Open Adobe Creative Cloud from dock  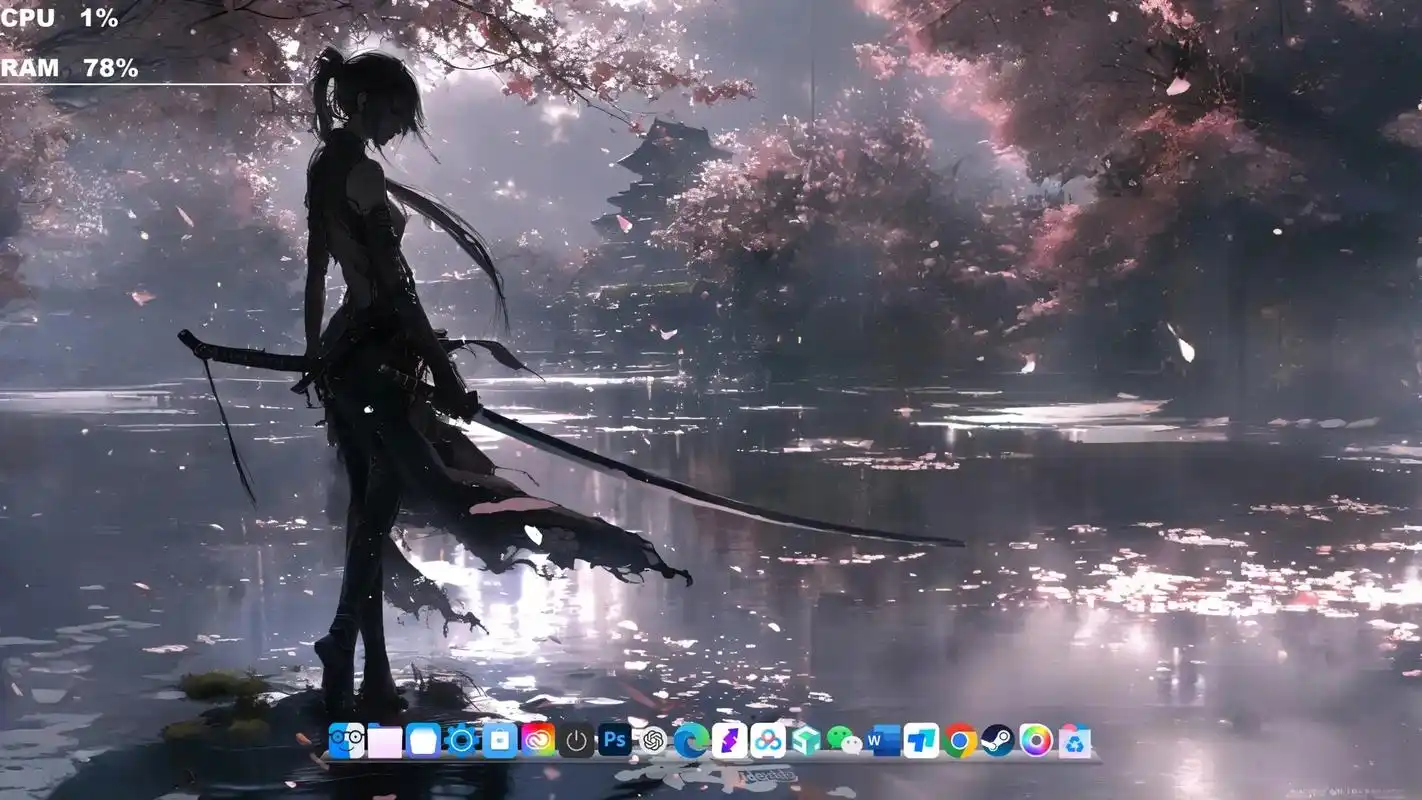click(538, 741)
